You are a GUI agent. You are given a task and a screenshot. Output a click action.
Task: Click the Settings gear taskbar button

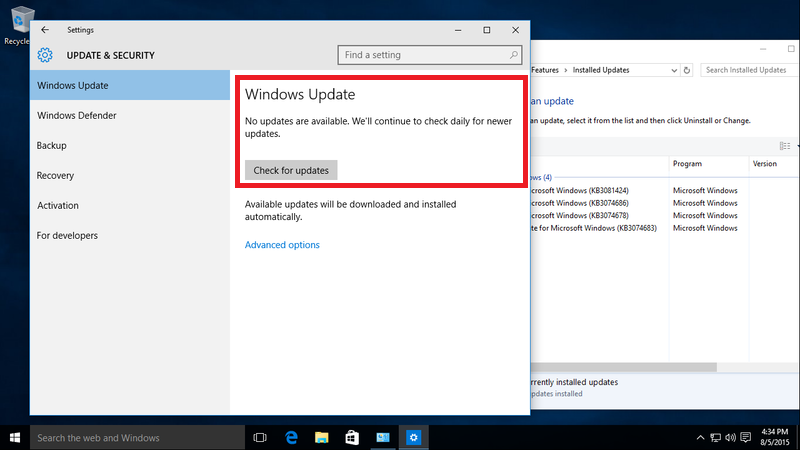click(x=413, y=438)
